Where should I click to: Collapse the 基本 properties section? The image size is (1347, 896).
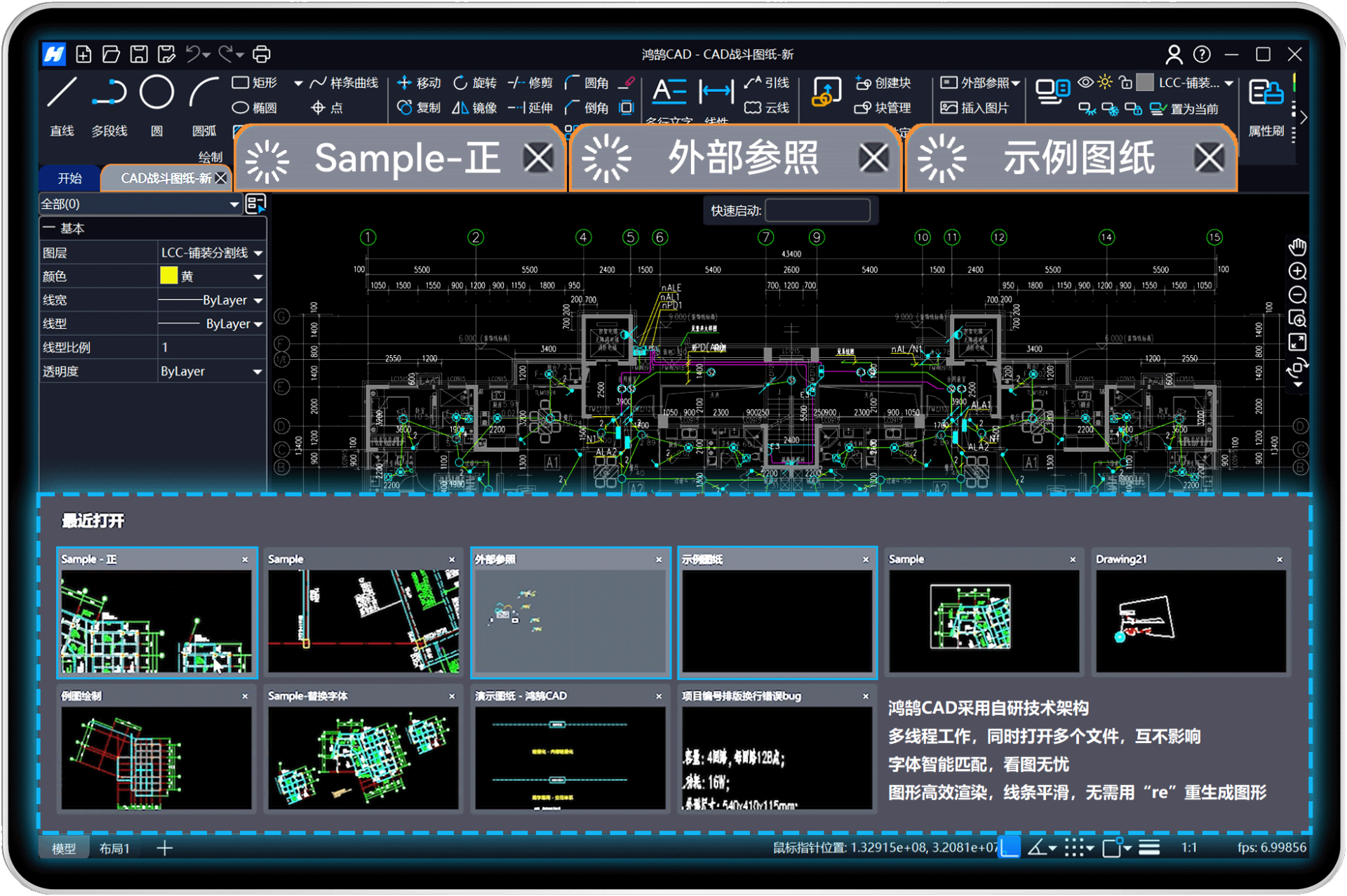pos(49,228)
